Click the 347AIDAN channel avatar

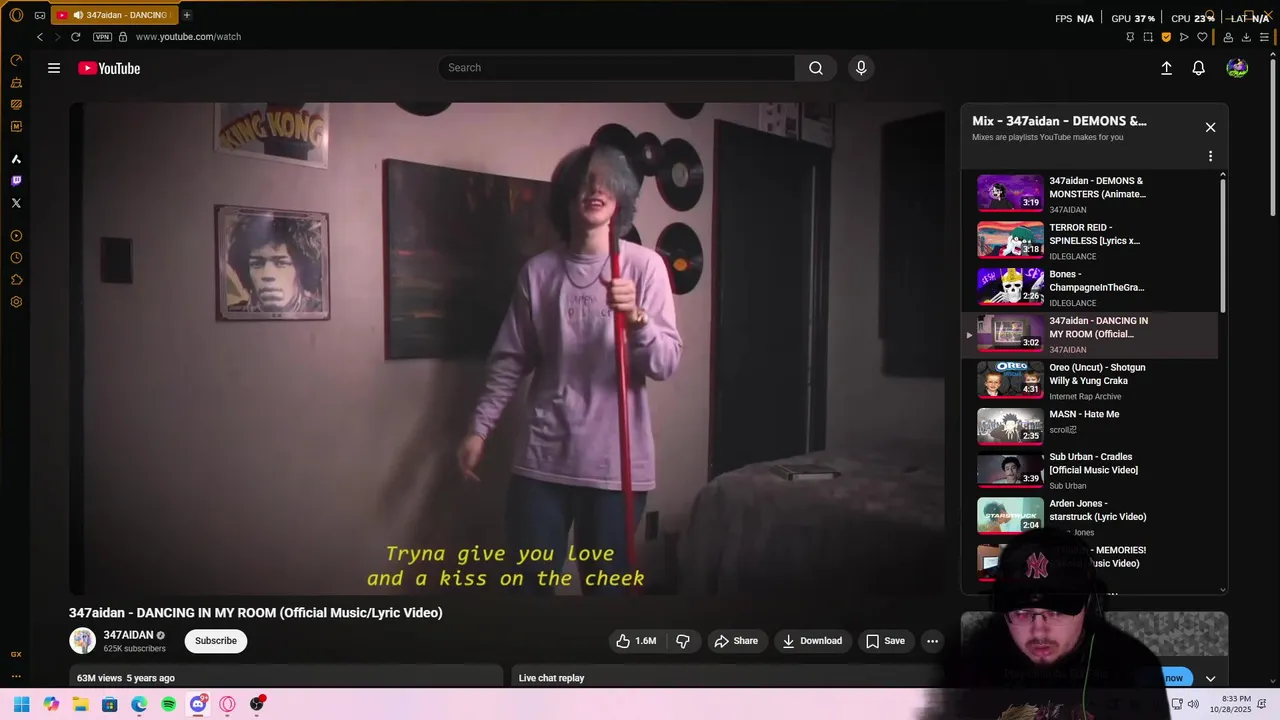pos(82,641)
